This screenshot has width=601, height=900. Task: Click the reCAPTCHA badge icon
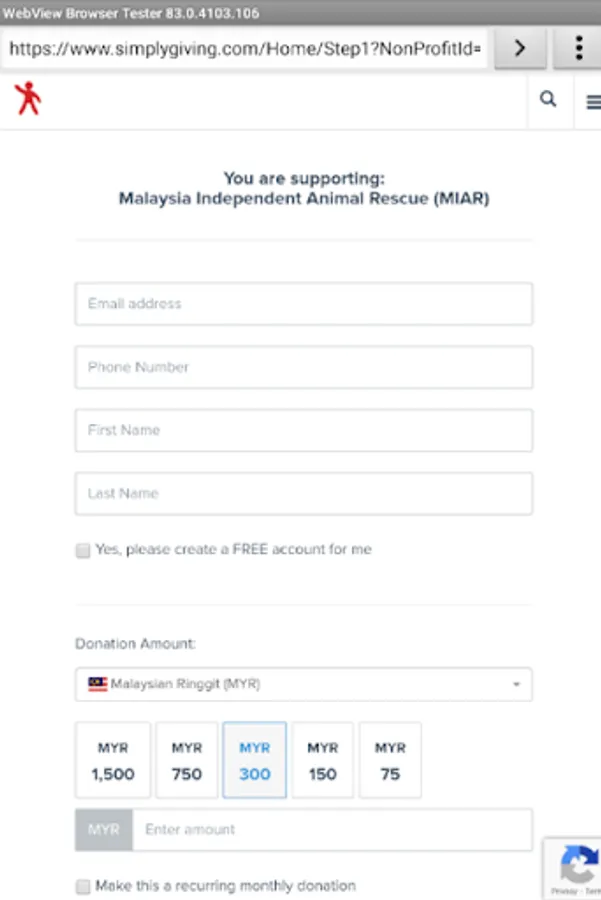[579, 864]
